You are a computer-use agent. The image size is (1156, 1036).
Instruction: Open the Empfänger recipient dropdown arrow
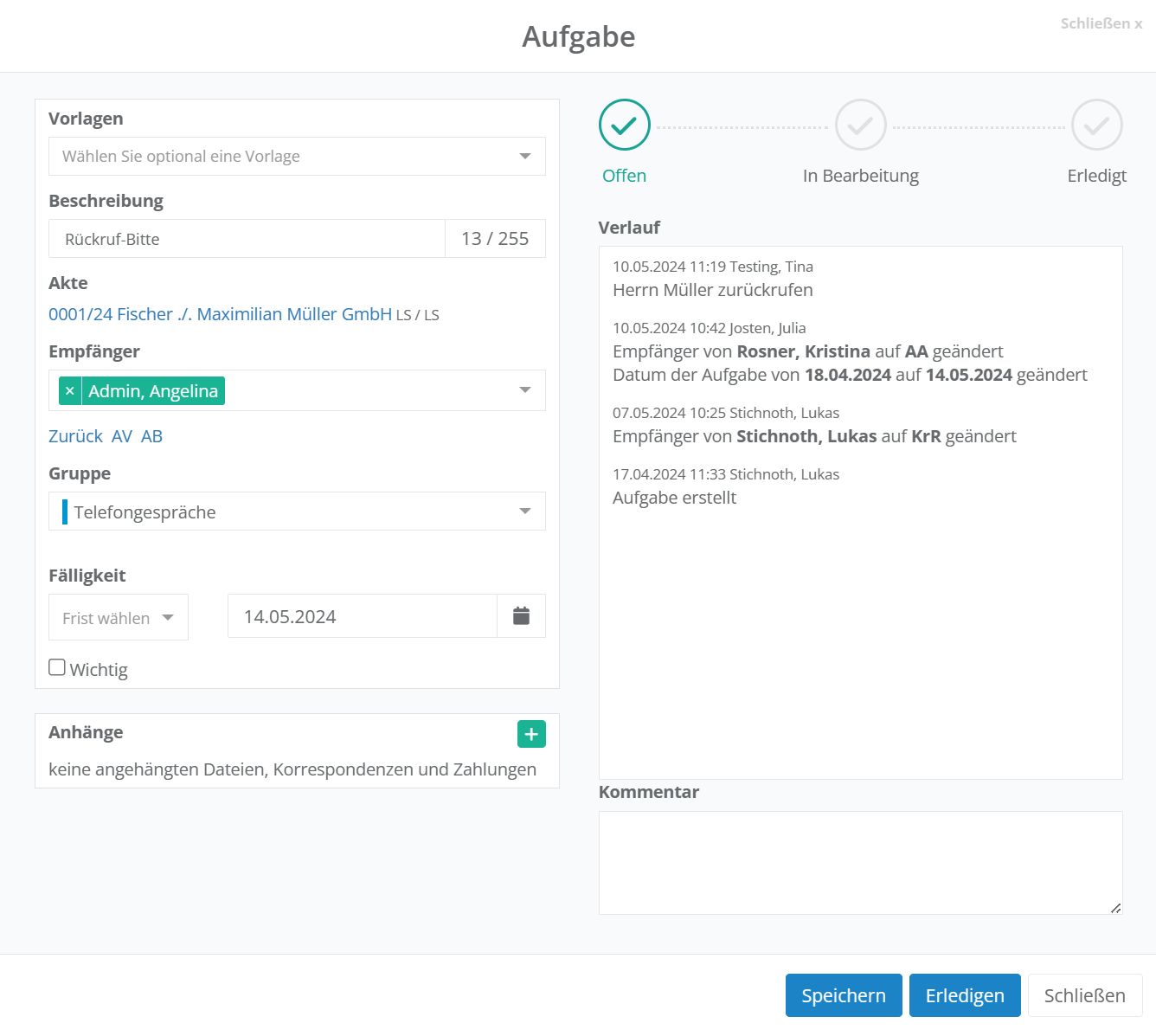click(524, 390)
